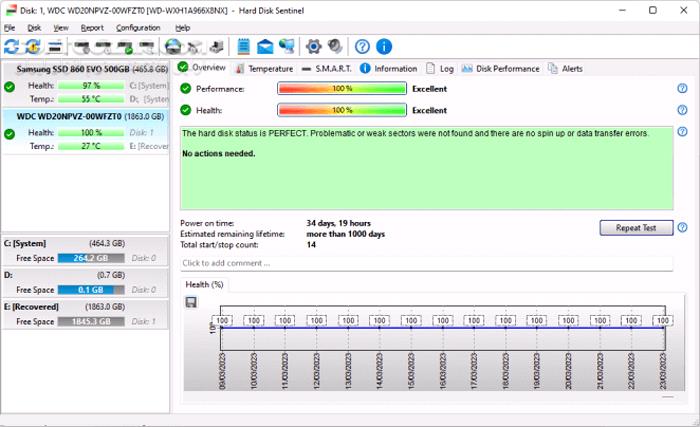This screenshot has width=700, height=427.
Task: Click the help icon beside Repeat Test
Action: (682, 227)
